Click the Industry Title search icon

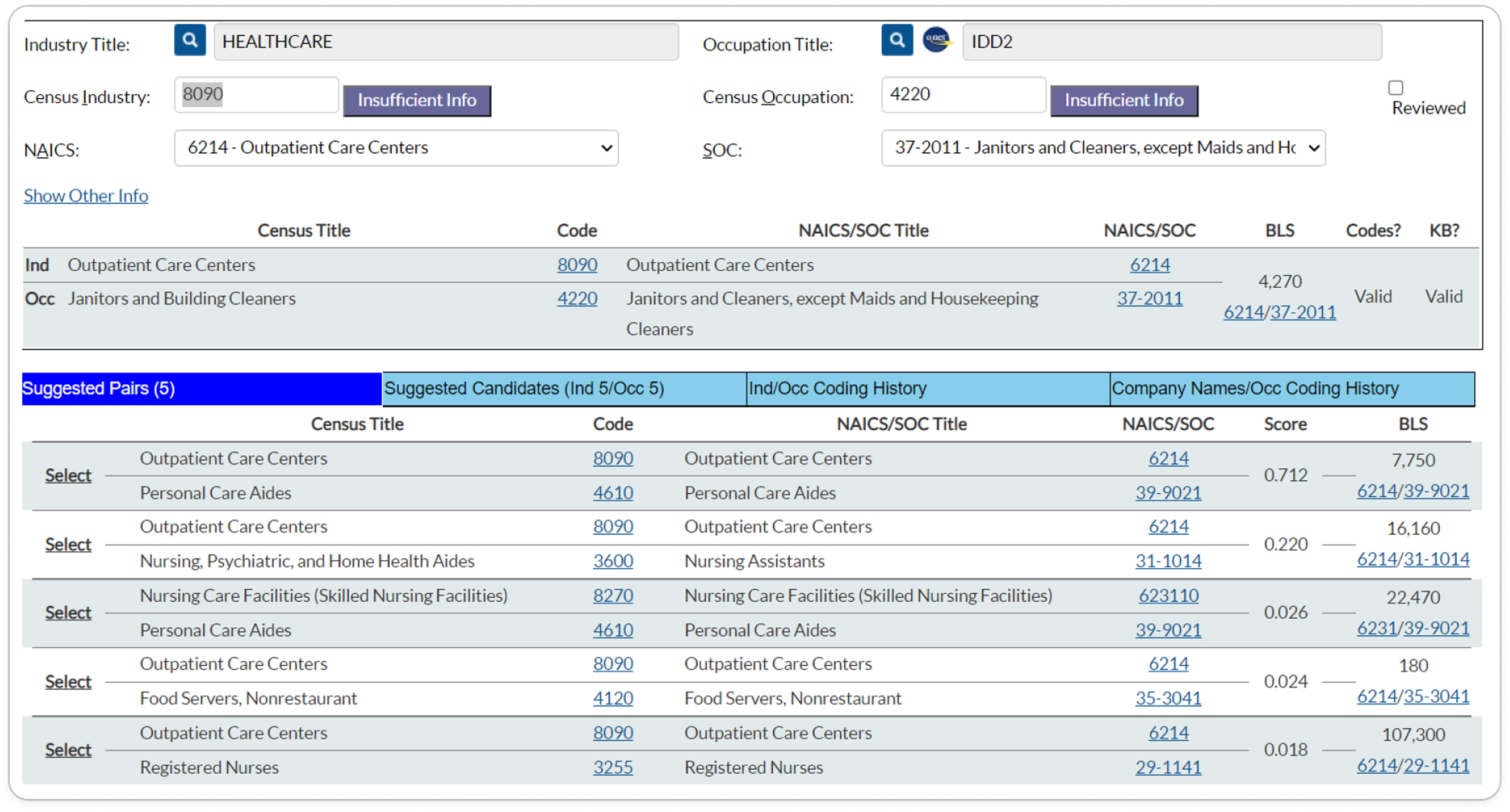[x=189, y=40]
